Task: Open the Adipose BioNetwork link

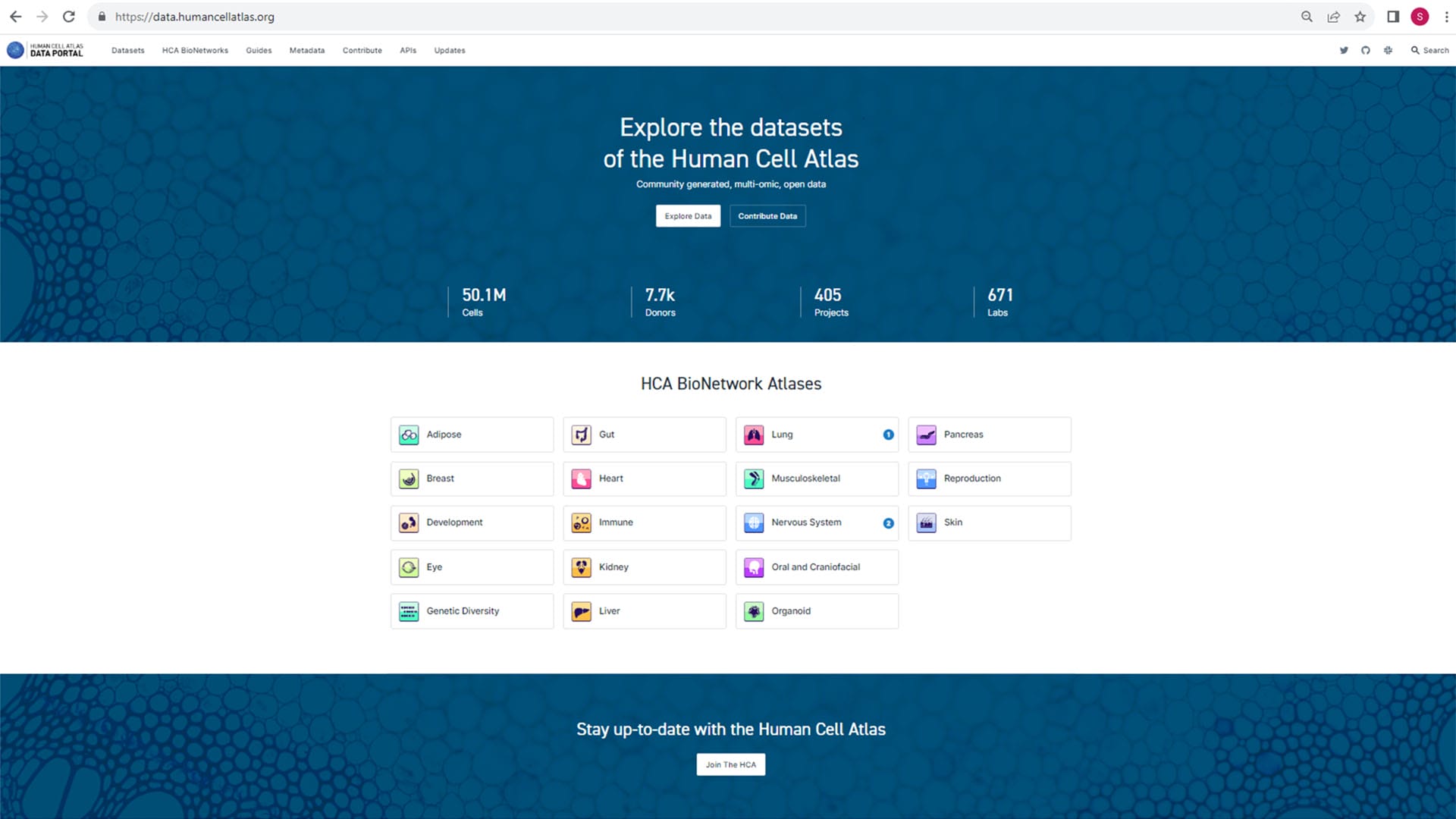Action: 472,435
